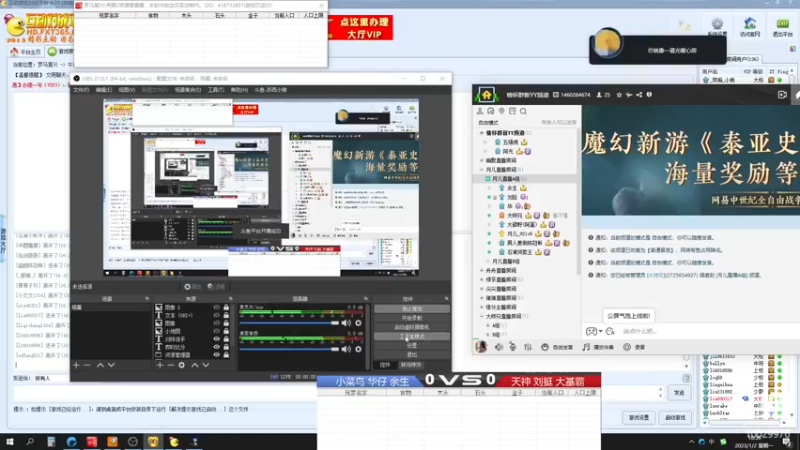Move source up in OBS sources panel
Image resolution: width=800 pixels, height=450 pixels.
point(194,365)
